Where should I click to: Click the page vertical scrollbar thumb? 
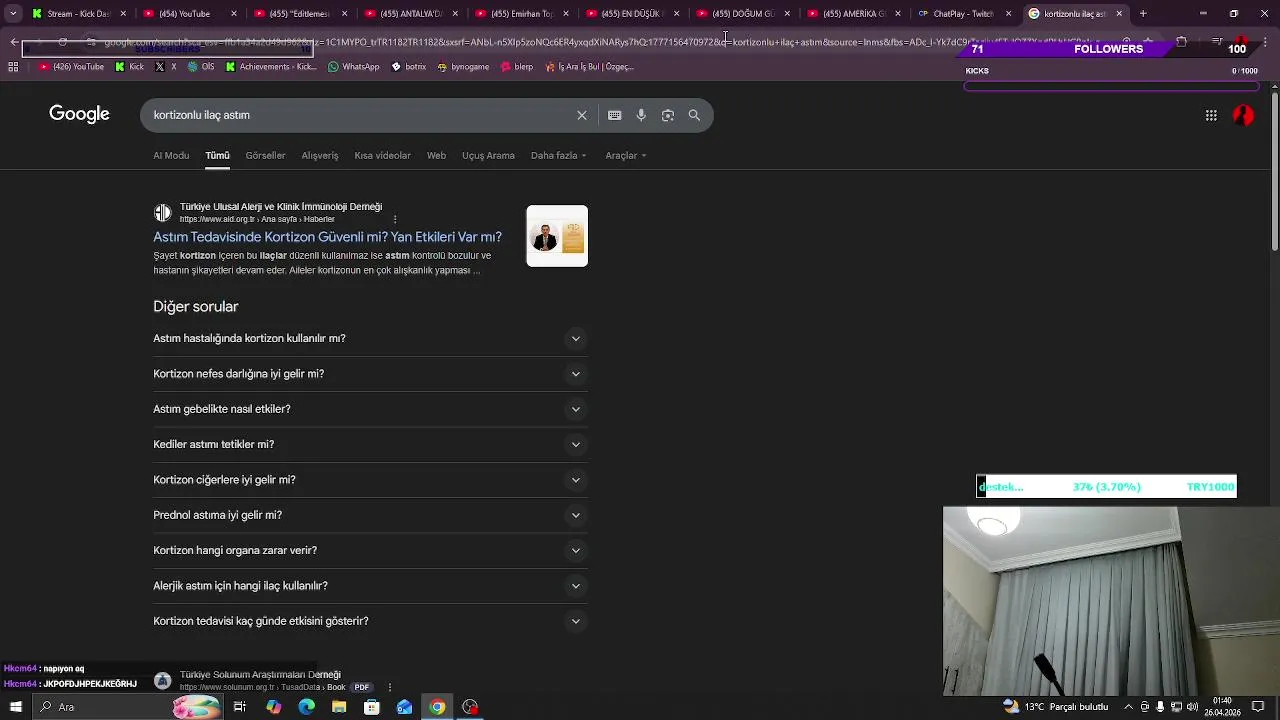[x=1275, y=170]
